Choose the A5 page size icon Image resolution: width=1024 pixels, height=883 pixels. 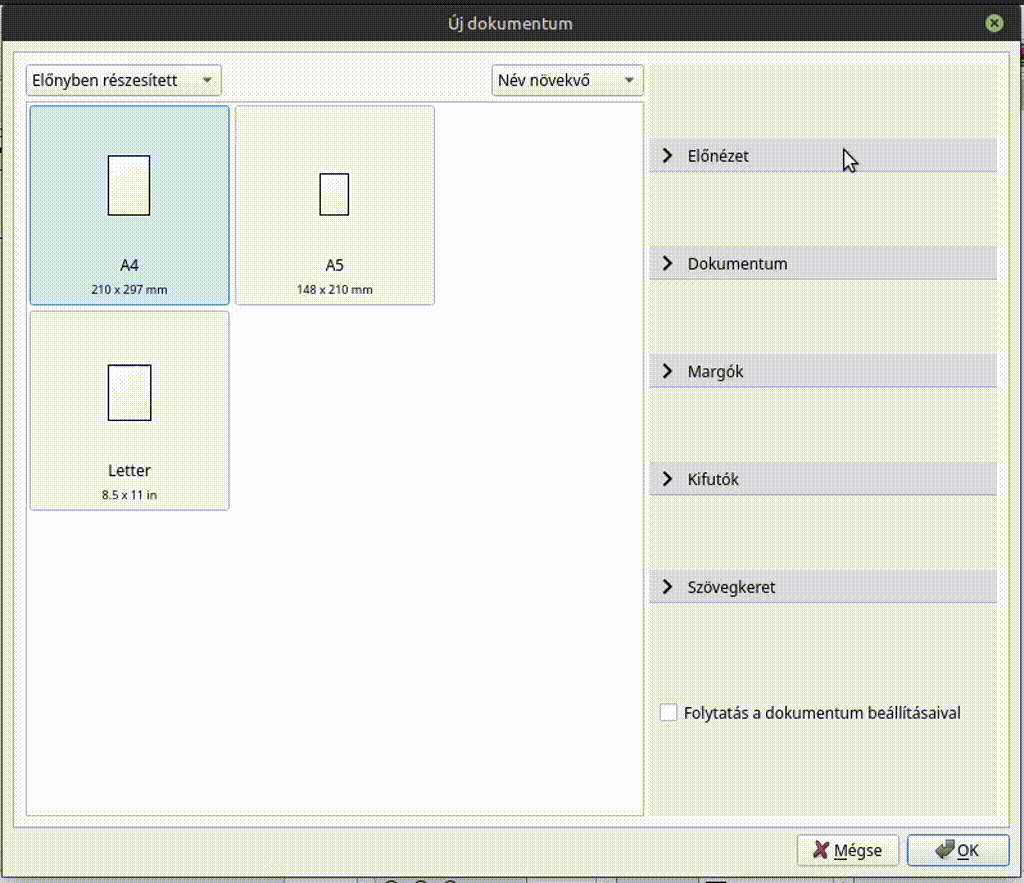click(x=334, y=194)
